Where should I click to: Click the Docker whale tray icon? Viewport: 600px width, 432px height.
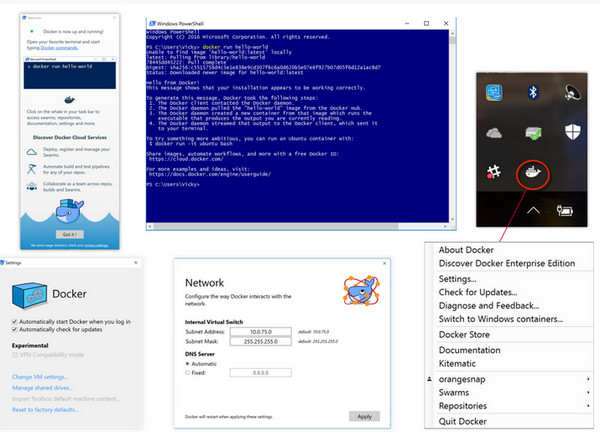pyautogui.click(x=533, y=172)
